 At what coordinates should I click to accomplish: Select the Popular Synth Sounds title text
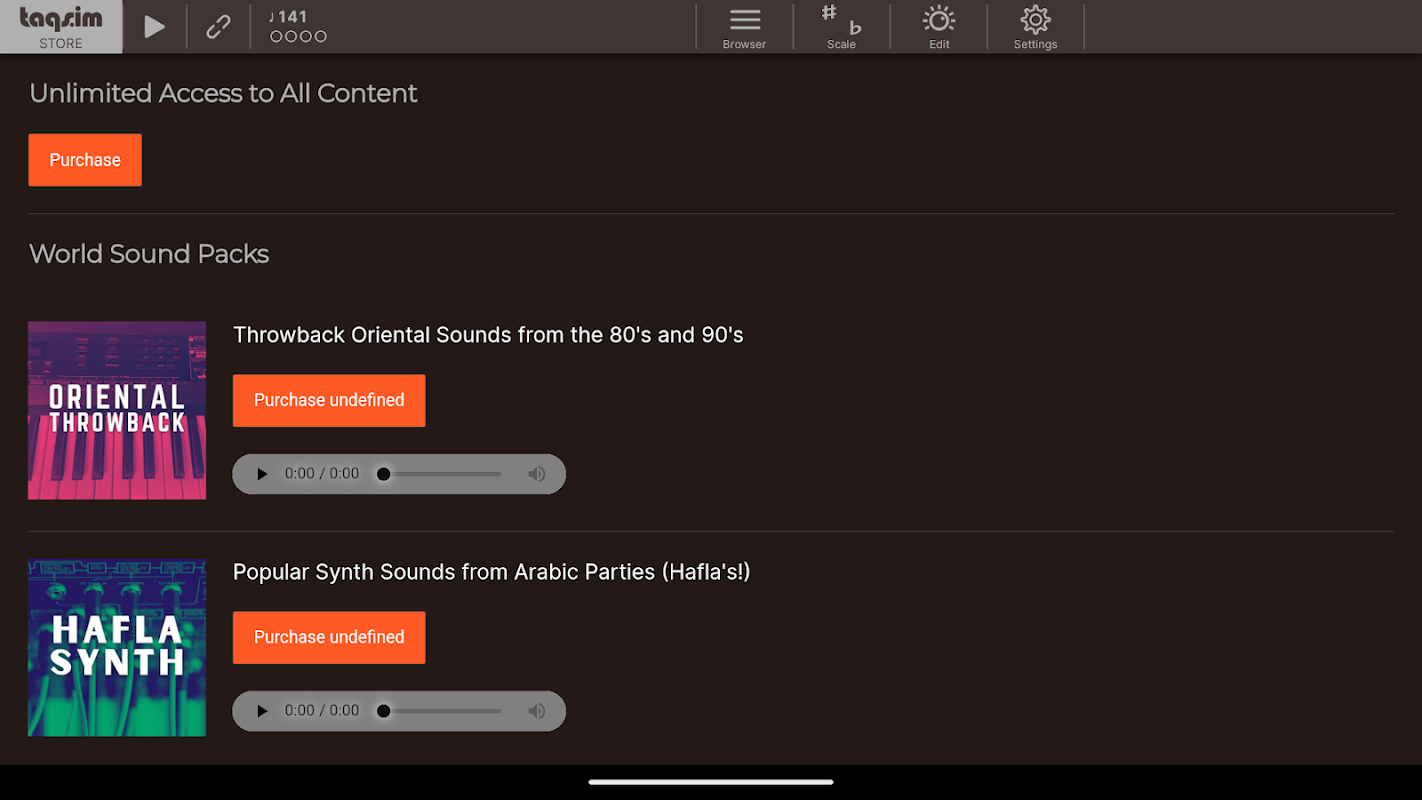491,572
